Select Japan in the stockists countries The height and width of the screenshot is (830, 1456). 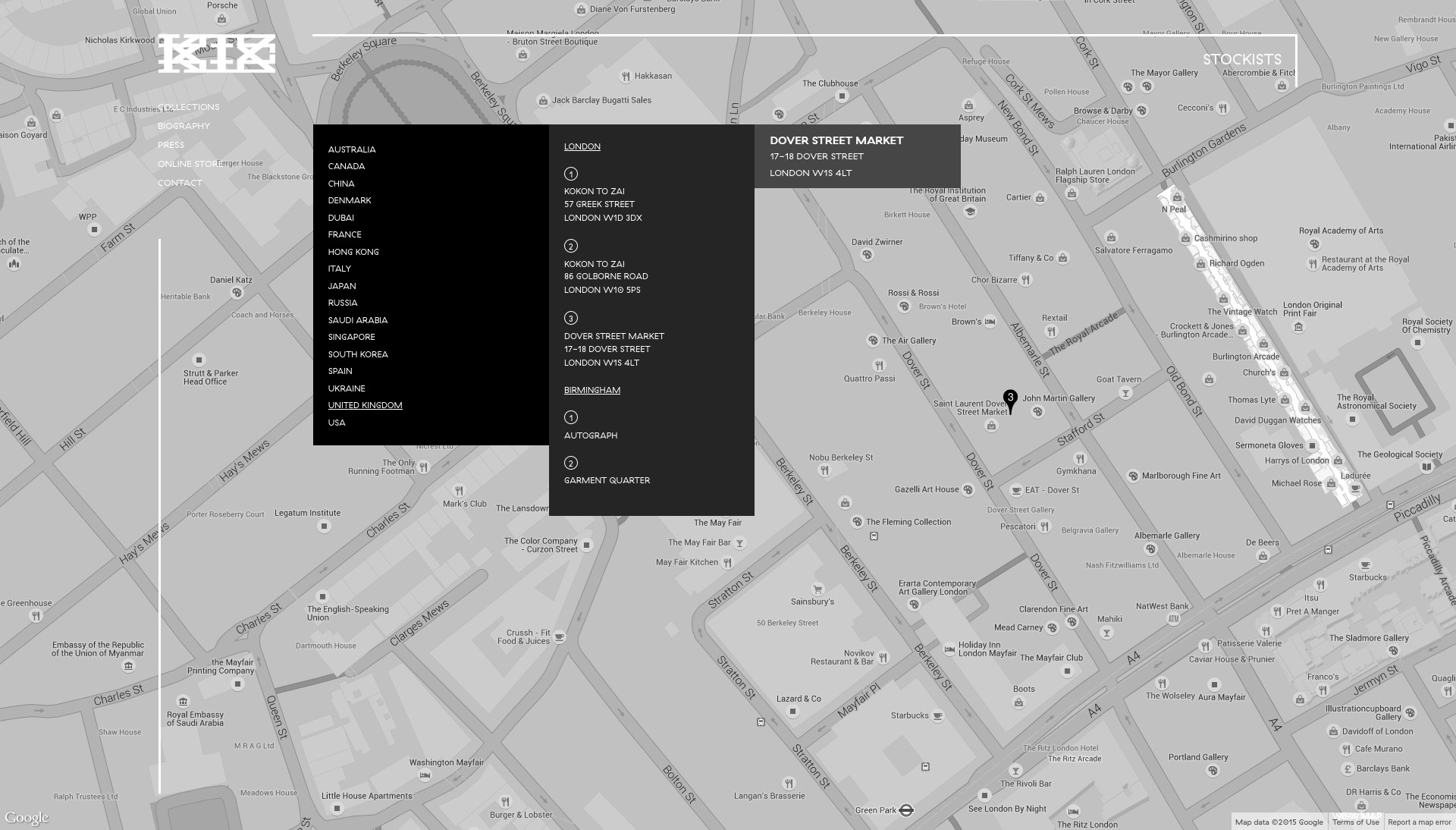[342, 286]
